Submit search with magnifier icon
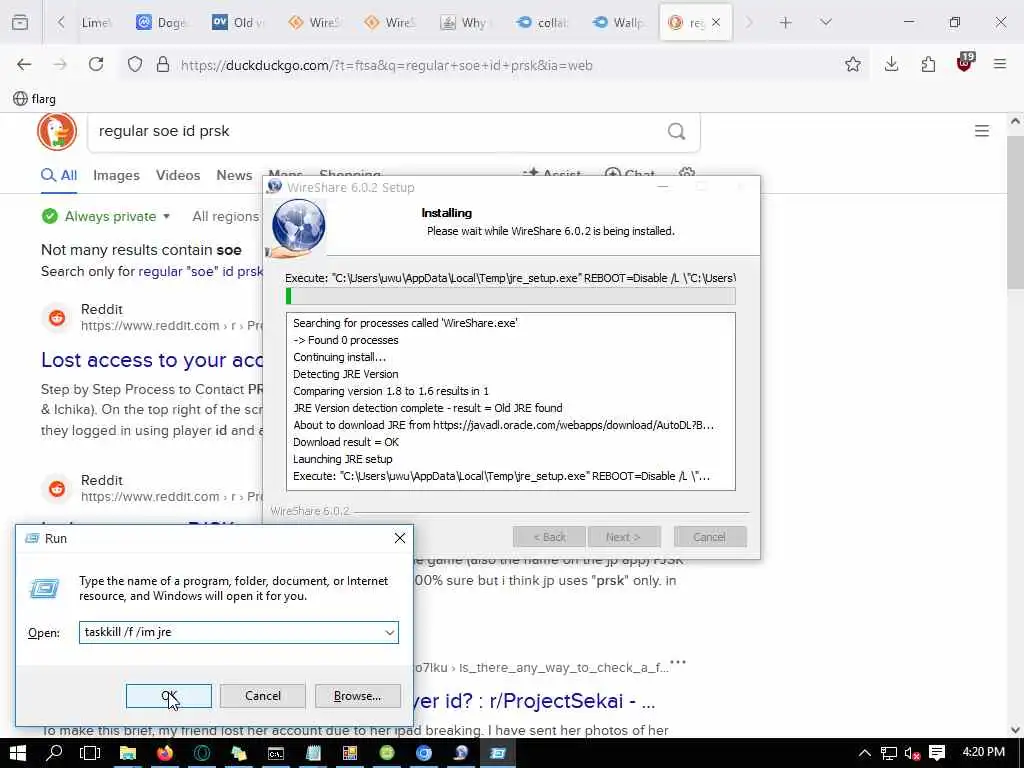Viewport: 1024px width, 768px height. tap(677, 131)
